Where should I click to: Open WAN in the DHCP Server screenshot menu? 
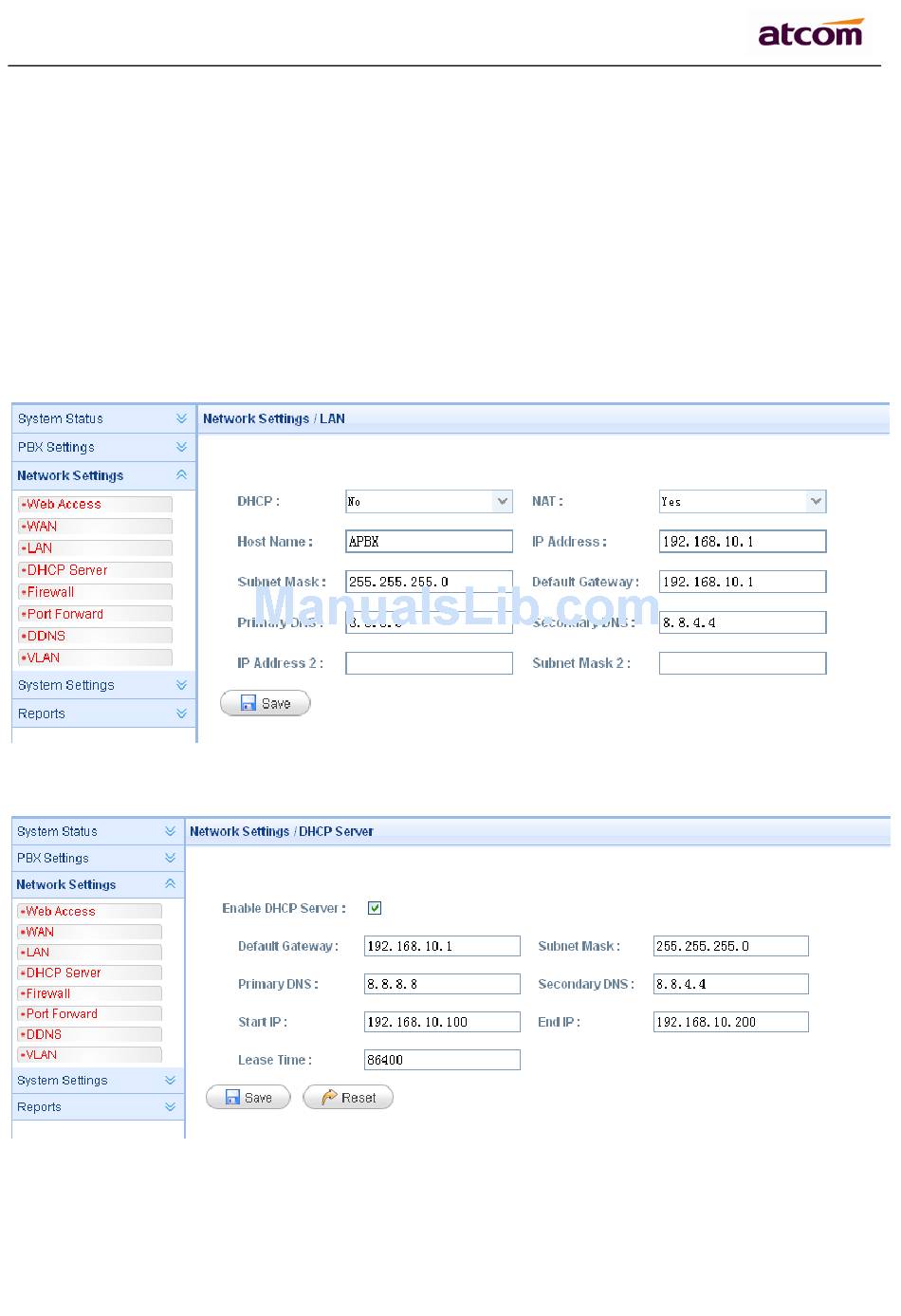pos(89,932)
